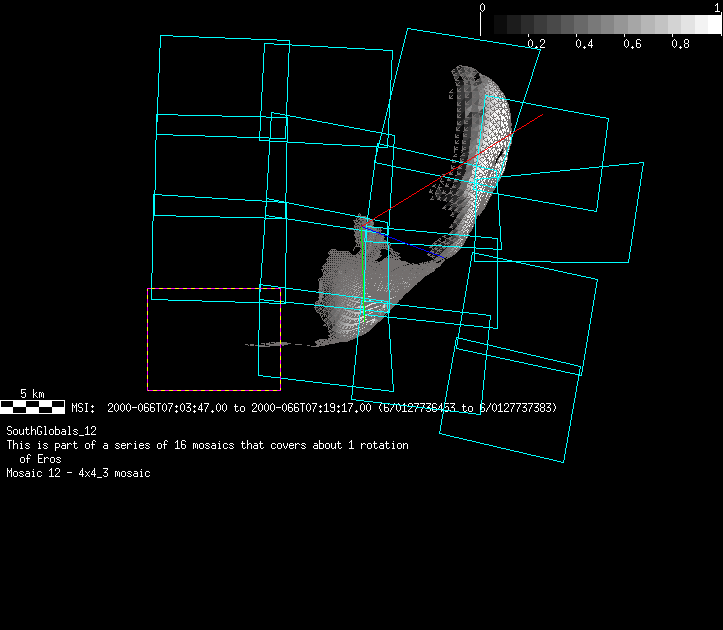Click the 5 km checkered scale bar
The image size is (723, 630).
(33, 407)
